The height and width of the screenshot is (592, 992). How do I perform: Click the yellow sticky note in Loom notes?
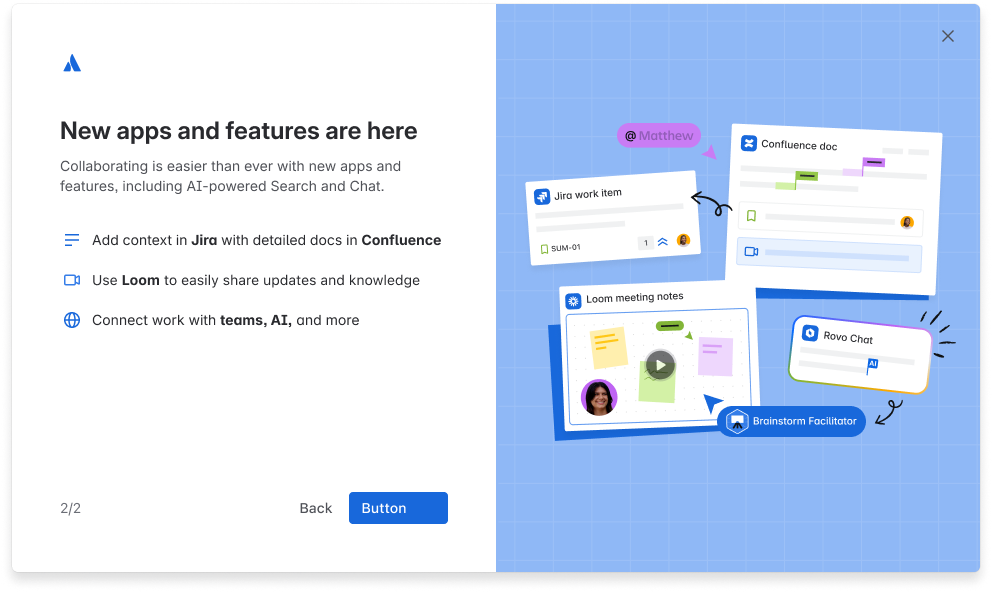[x=608, y=347]
